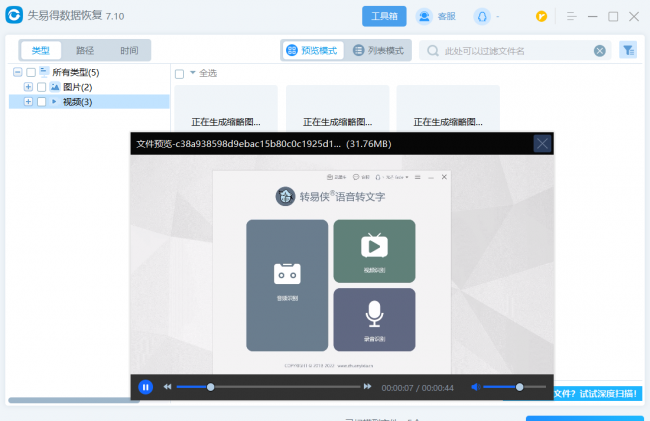Image resolution: width=650 pixels, height=421 pixels.
Task: Click the search magnifier icon
Action: [x=433, y=51]
